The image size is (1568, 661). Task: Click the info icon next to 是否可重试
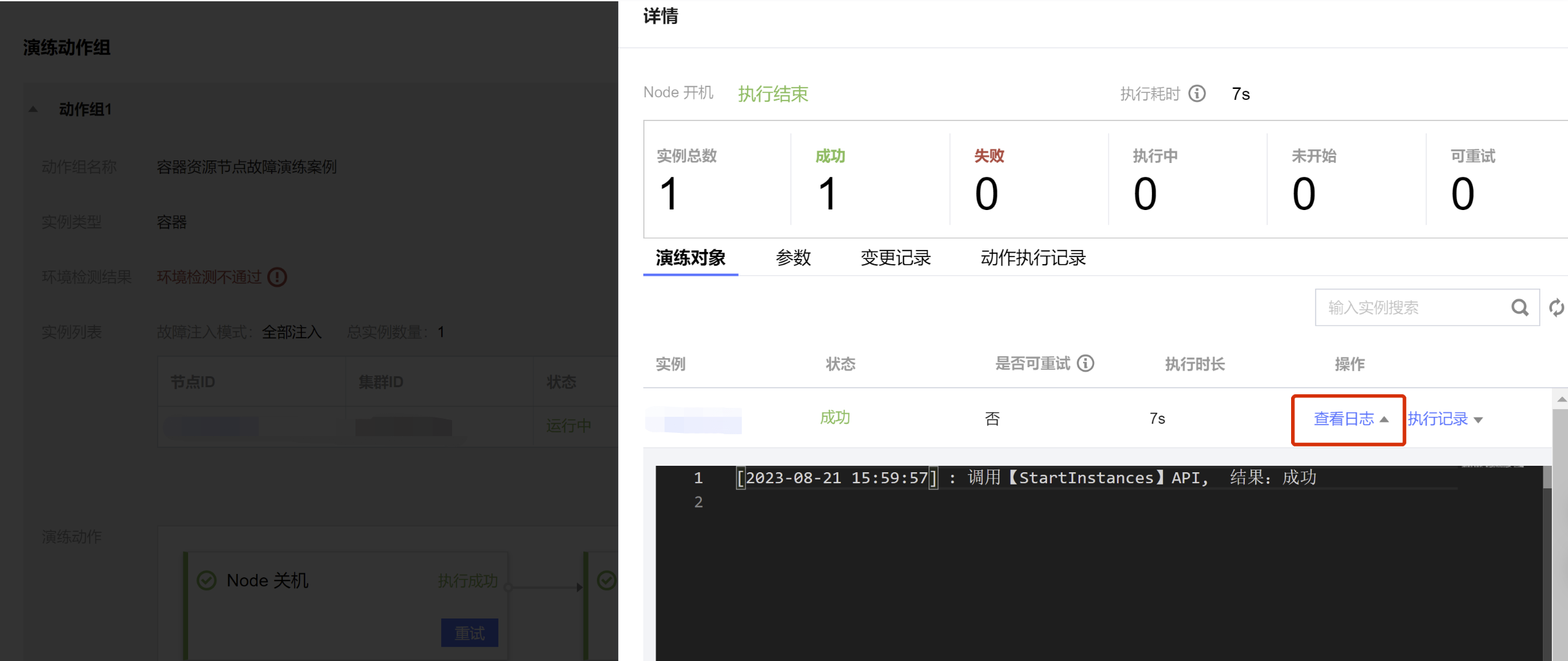[x=1086, y=363]
